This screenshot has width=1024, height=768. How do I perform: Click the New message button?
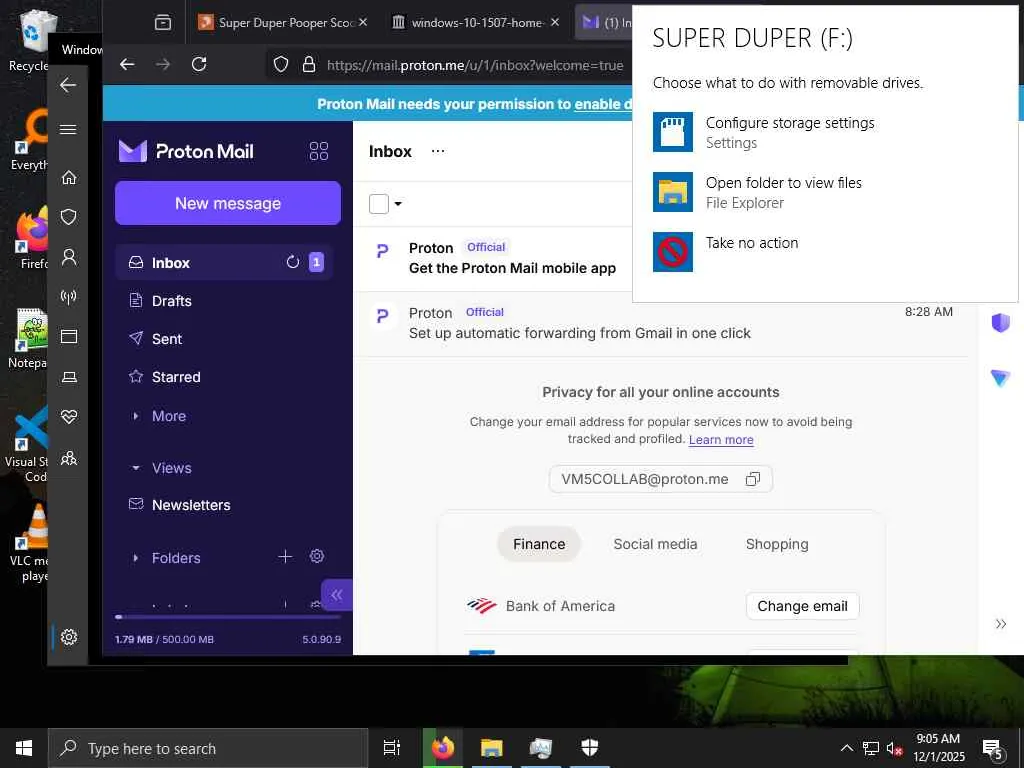pos(228,203)
